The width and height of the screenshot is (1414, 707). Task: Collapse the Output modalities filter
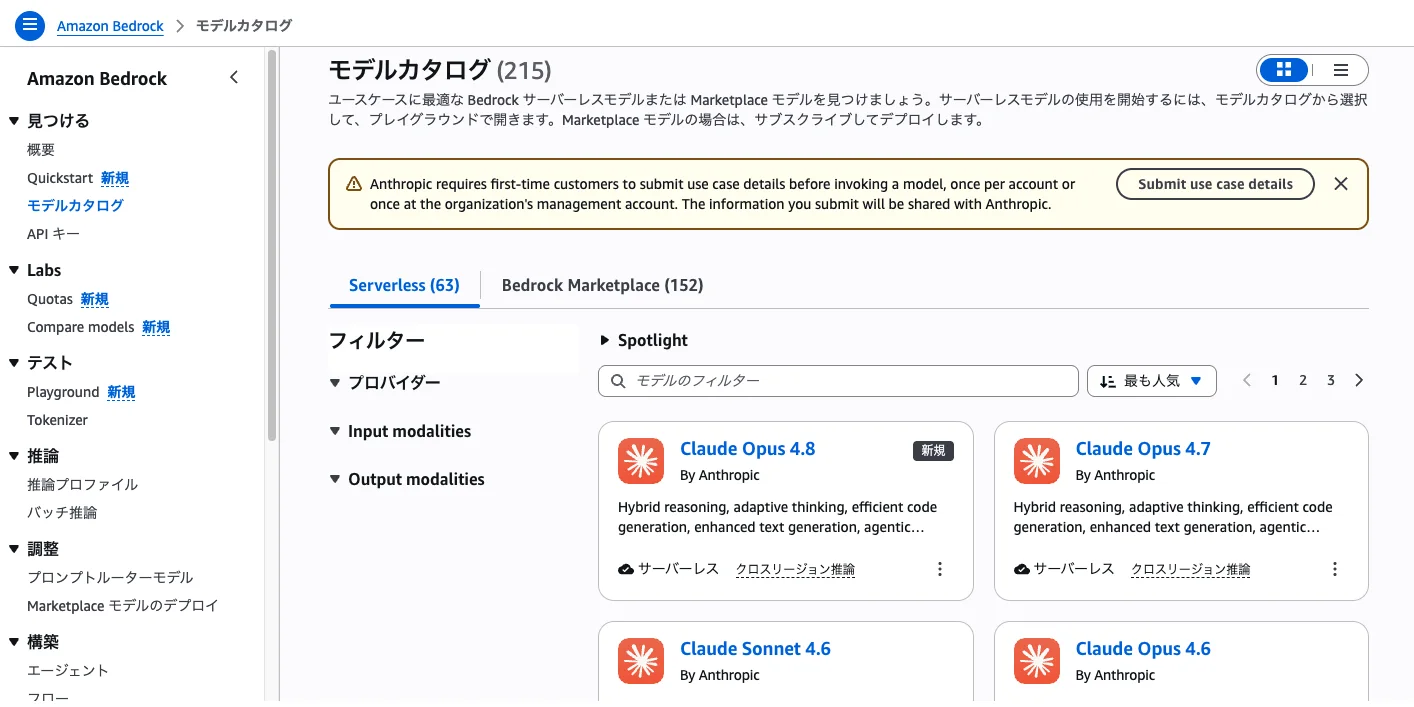(x=336, y=479)
